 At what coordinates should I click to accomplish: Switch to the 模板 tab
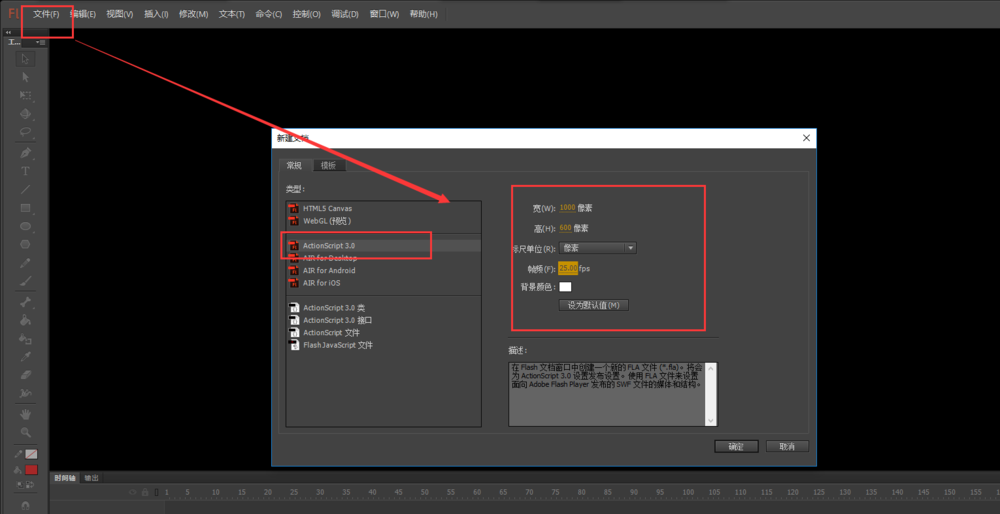(329, 165)
